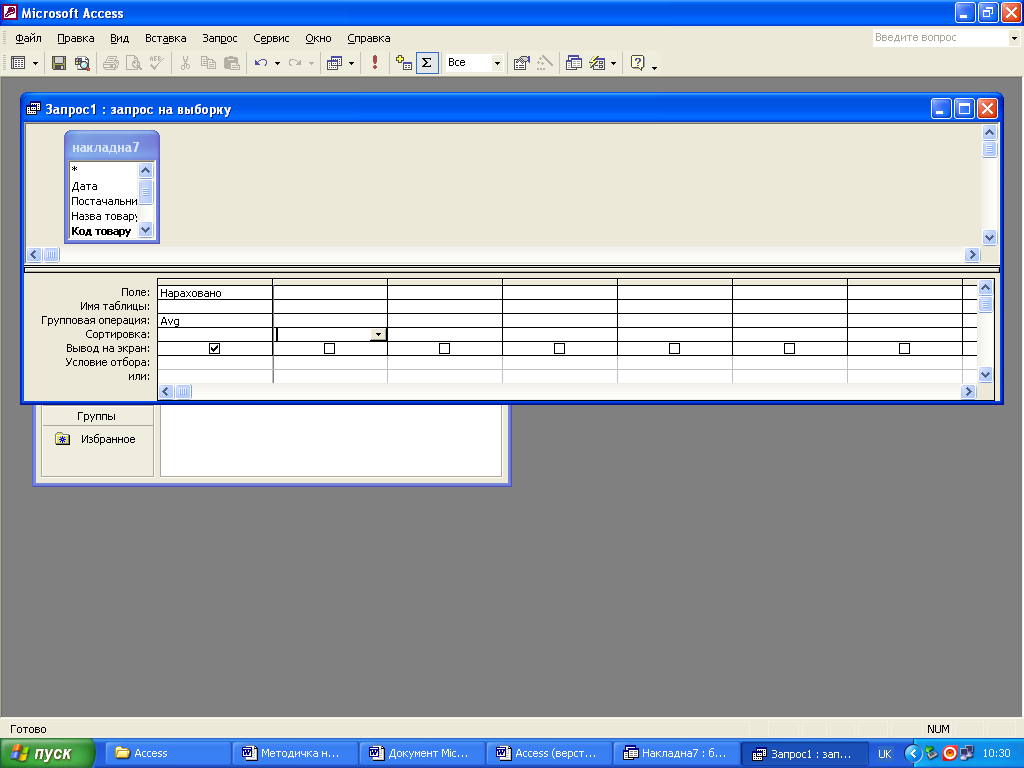Check the display checkbox in the second grid column
1024x768 pixels.
click(329, 349)
